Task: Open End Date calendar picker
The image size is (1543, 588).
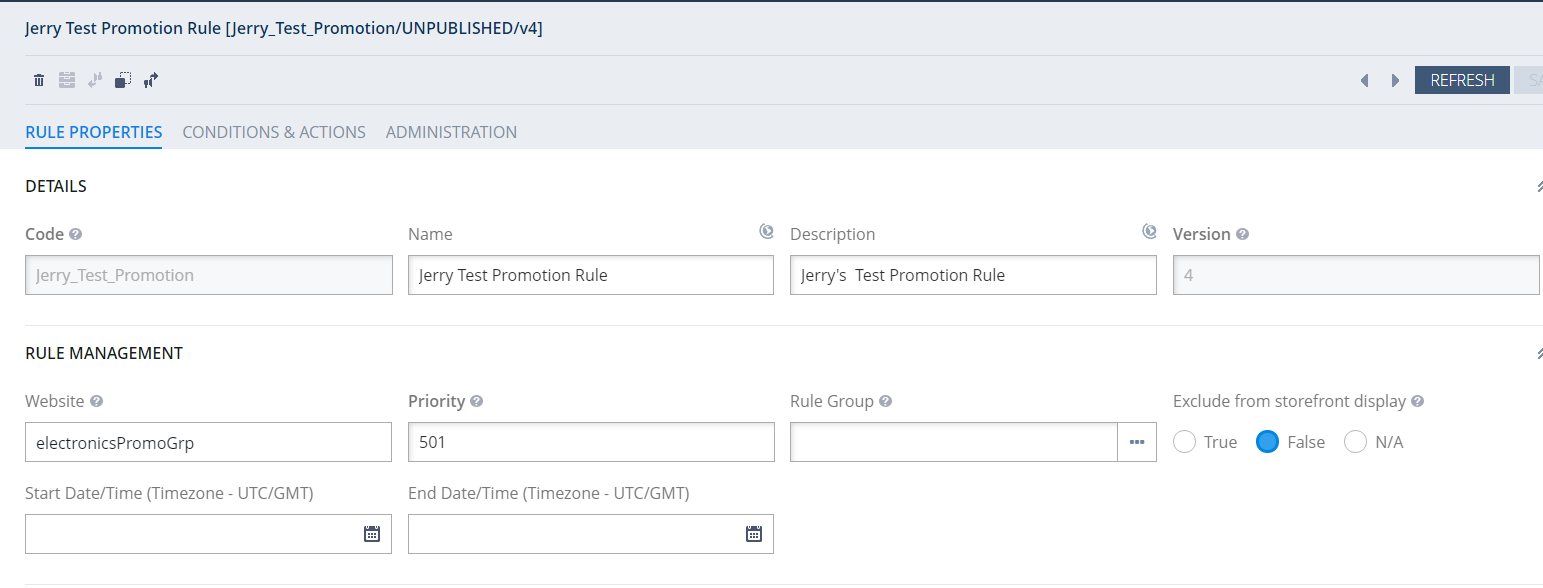Action: pyautogui.click(x=754, y=534)
